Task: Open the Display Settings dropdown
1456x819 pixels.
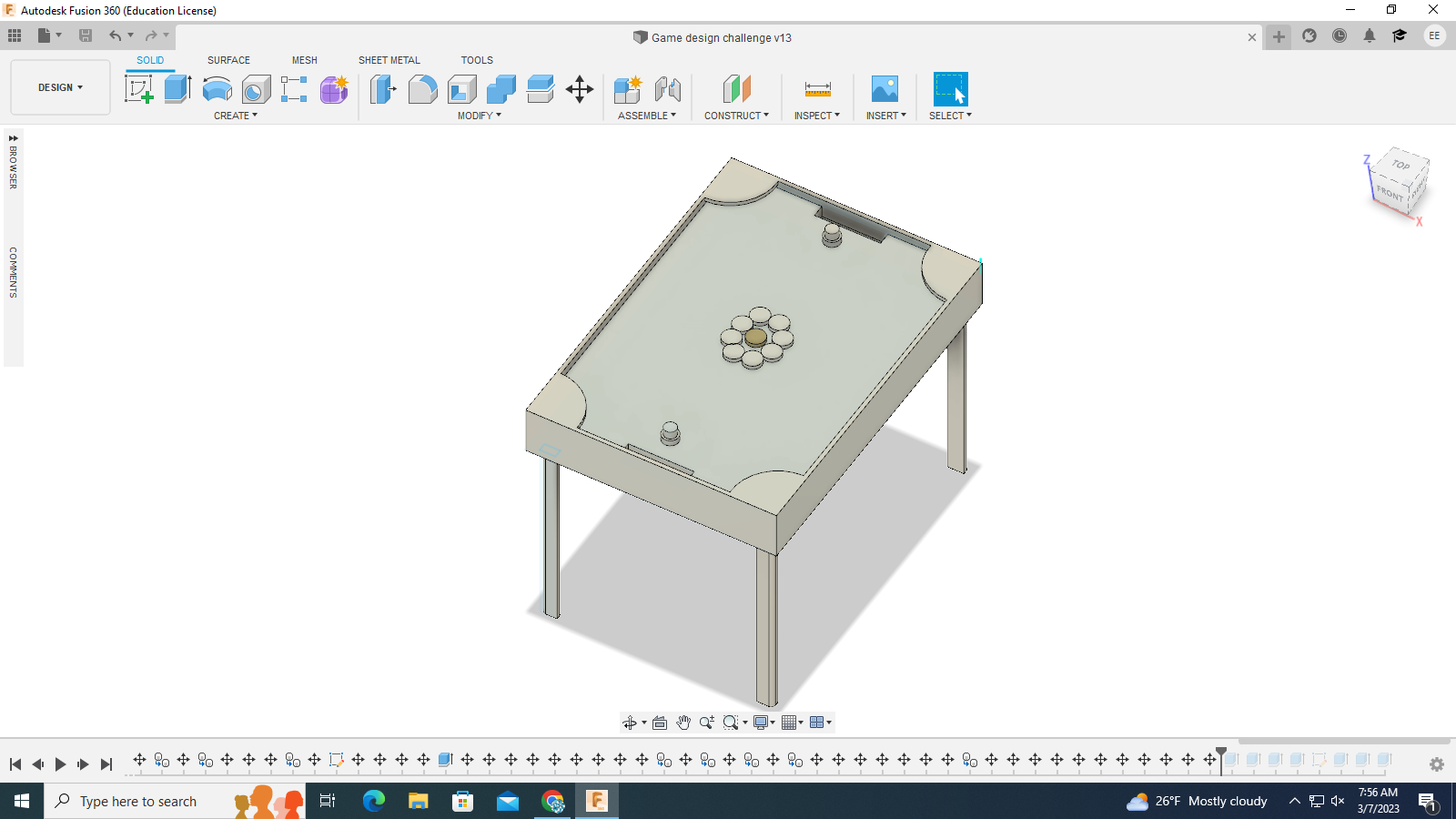Action: point(763,722)
